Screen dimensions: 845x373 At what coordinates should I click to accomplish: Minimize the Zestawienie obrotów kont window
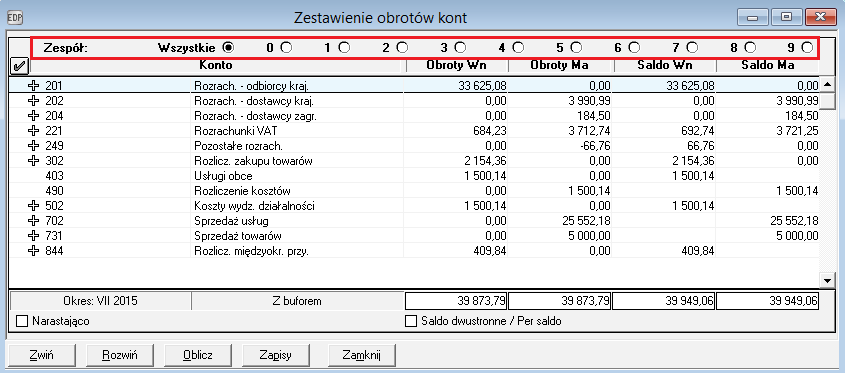[752, 18]
